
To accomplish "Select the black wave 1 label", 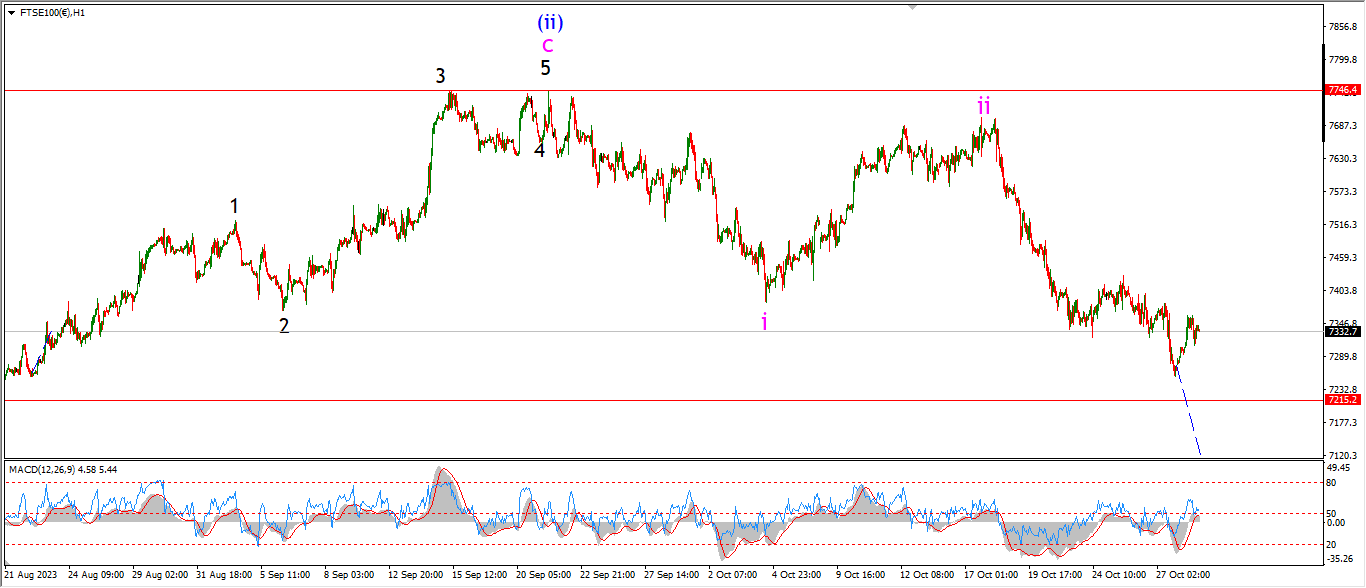I will 234,206.
